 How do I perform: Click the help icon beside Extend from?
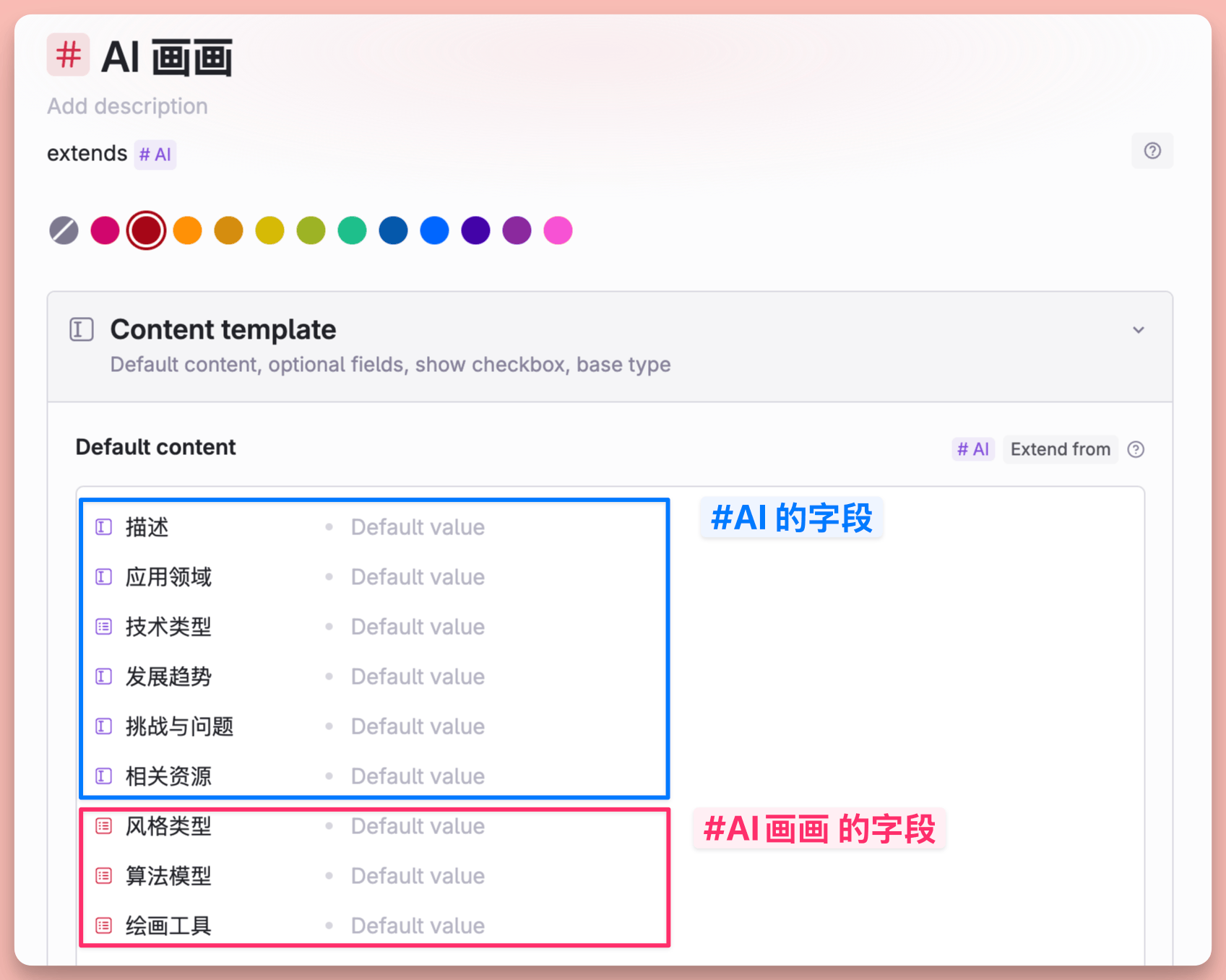point(1136,449)
